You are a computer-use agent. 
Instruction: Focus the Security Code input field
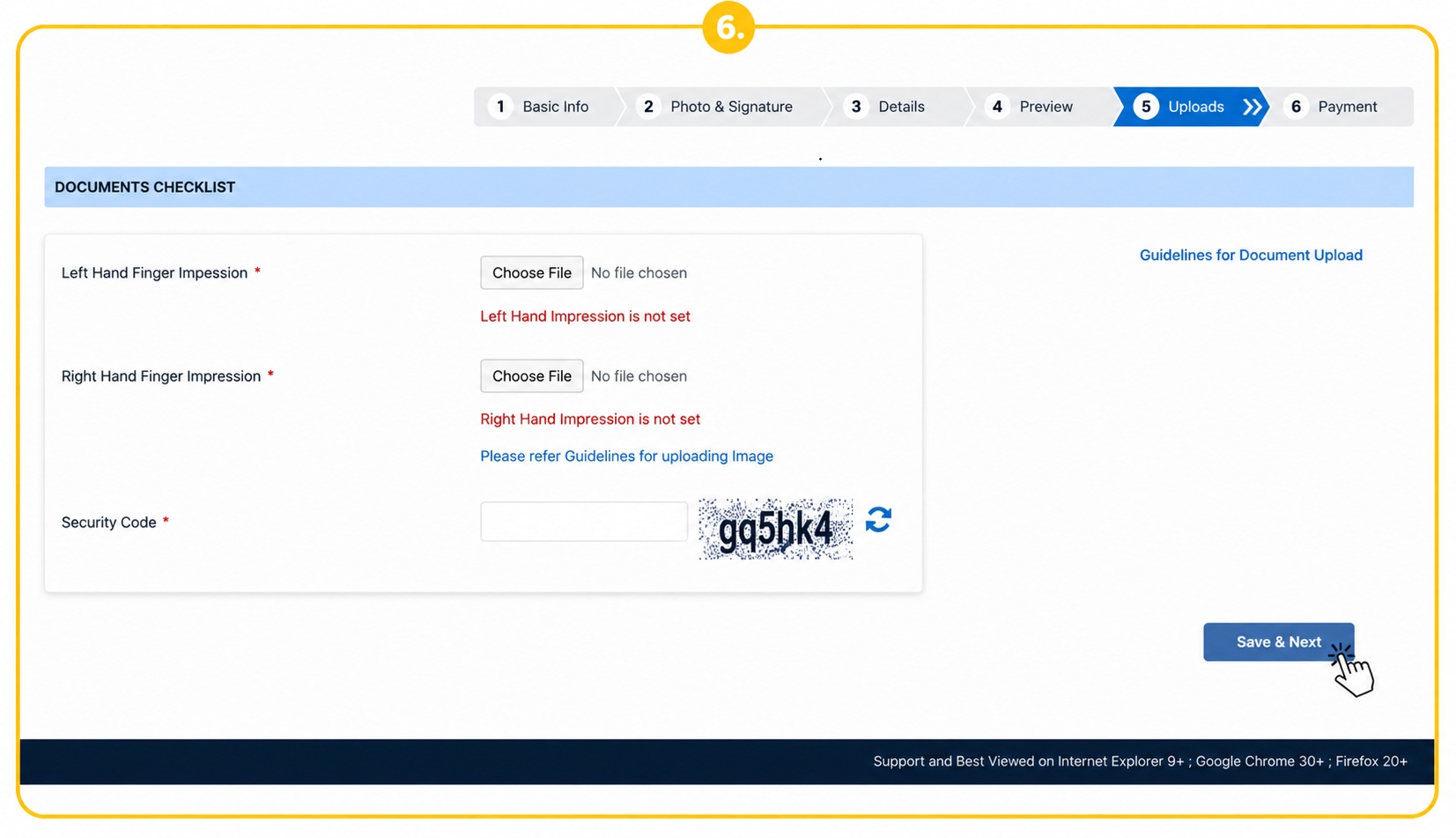pyautogui.click(x=584, y=522)
